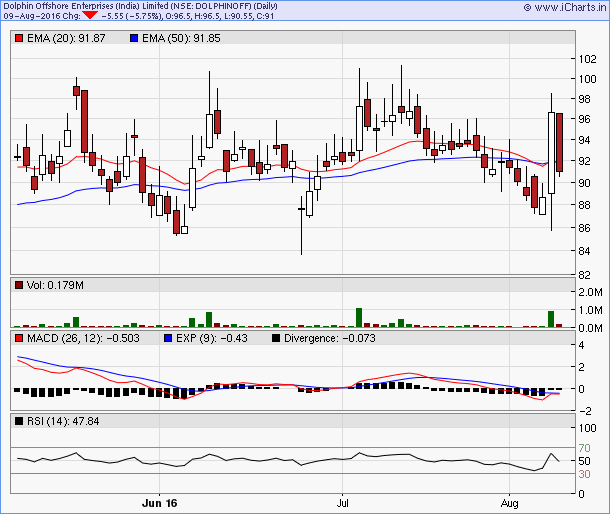
Task: Click the Divergence: -0.073 label
Action: tap(330, 338)
